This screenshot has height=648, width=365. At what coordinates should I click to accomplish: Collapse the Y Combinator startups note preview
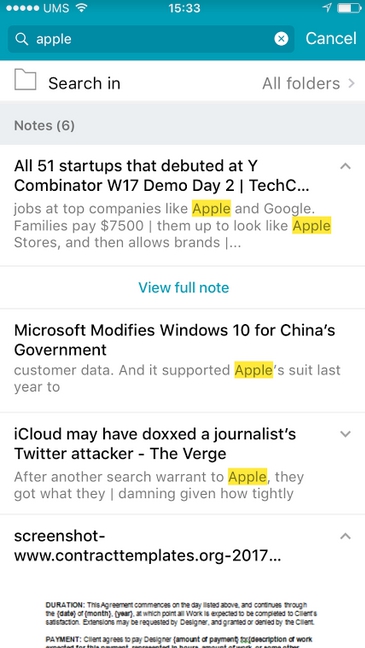(345, 166)
